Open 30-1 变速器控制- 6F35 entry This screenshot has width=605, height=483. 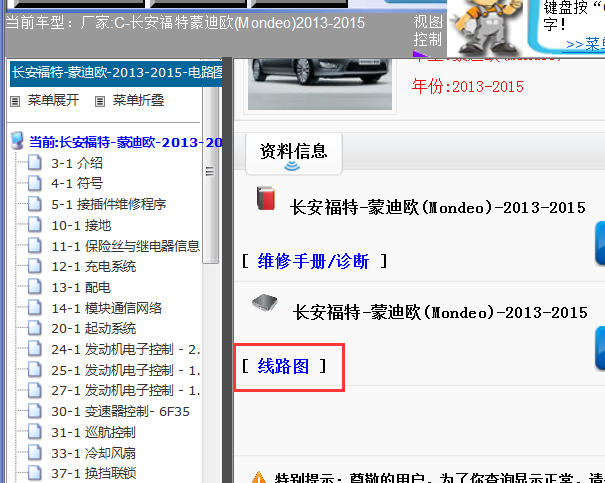pyautogui.click(x=120, y=411)
